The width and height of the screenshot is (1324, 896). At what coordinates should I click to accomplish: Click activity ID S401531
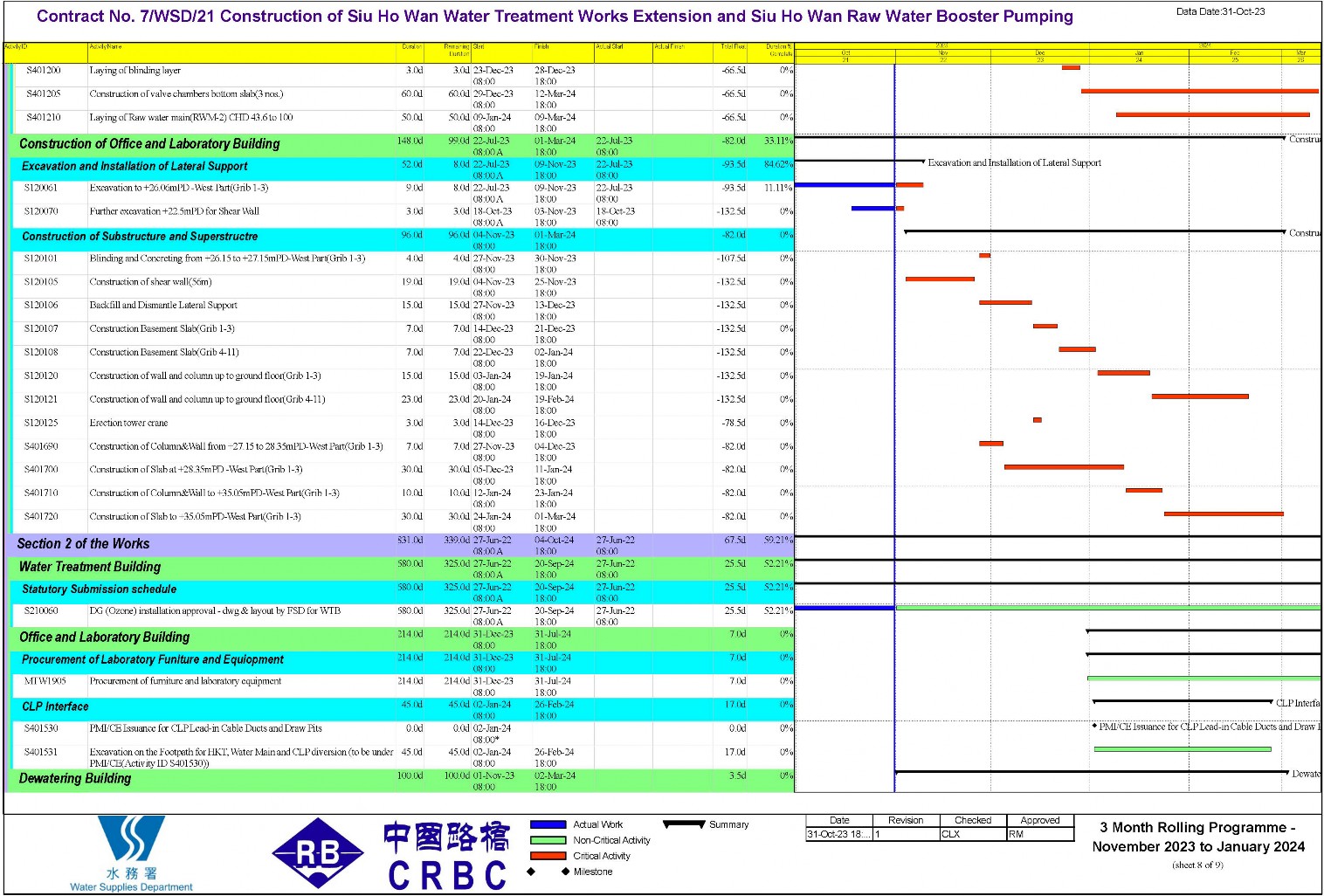click(x=41, y=752)
